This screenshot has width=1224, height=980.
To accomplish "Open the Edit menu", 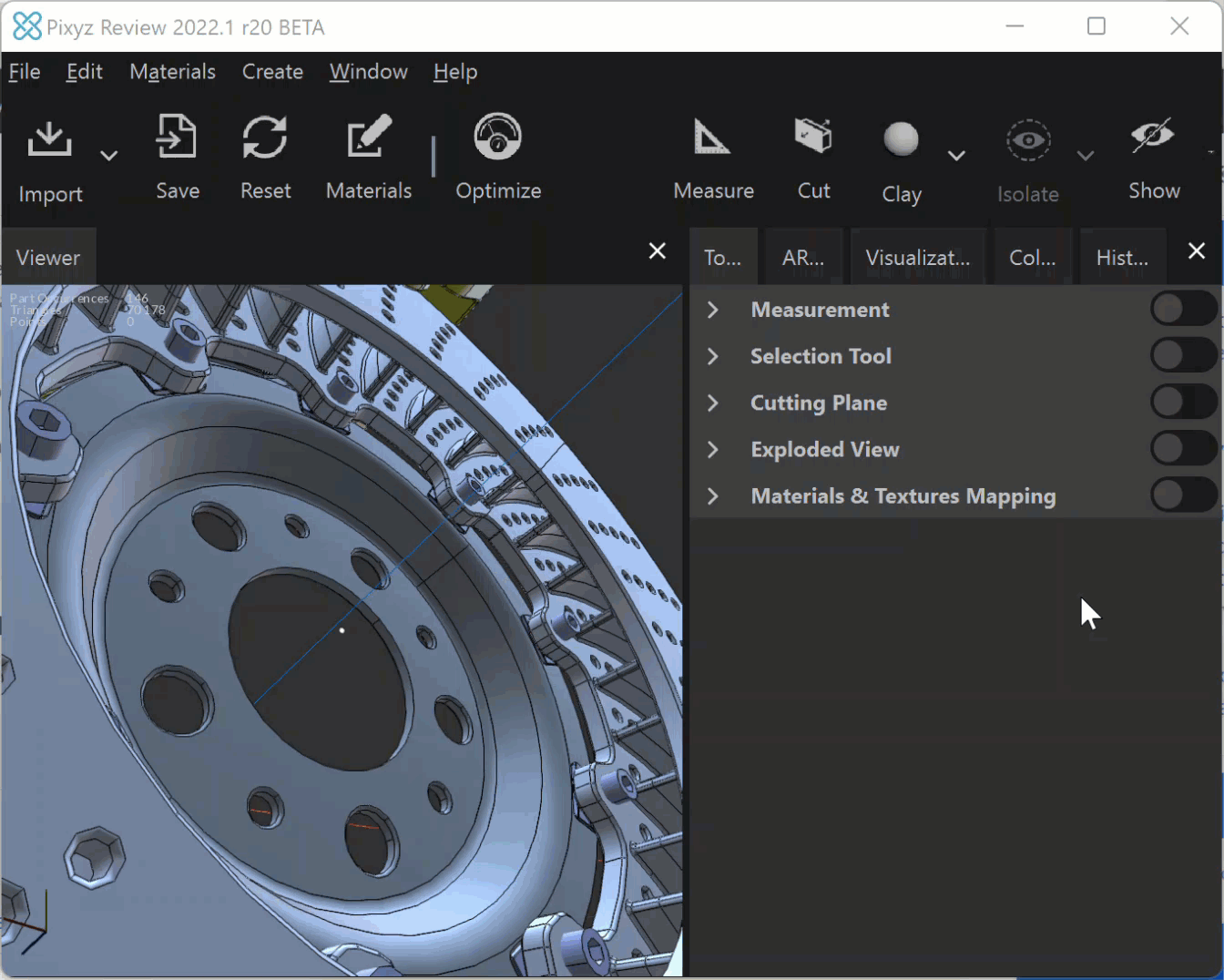I will (x=85, y=72).
